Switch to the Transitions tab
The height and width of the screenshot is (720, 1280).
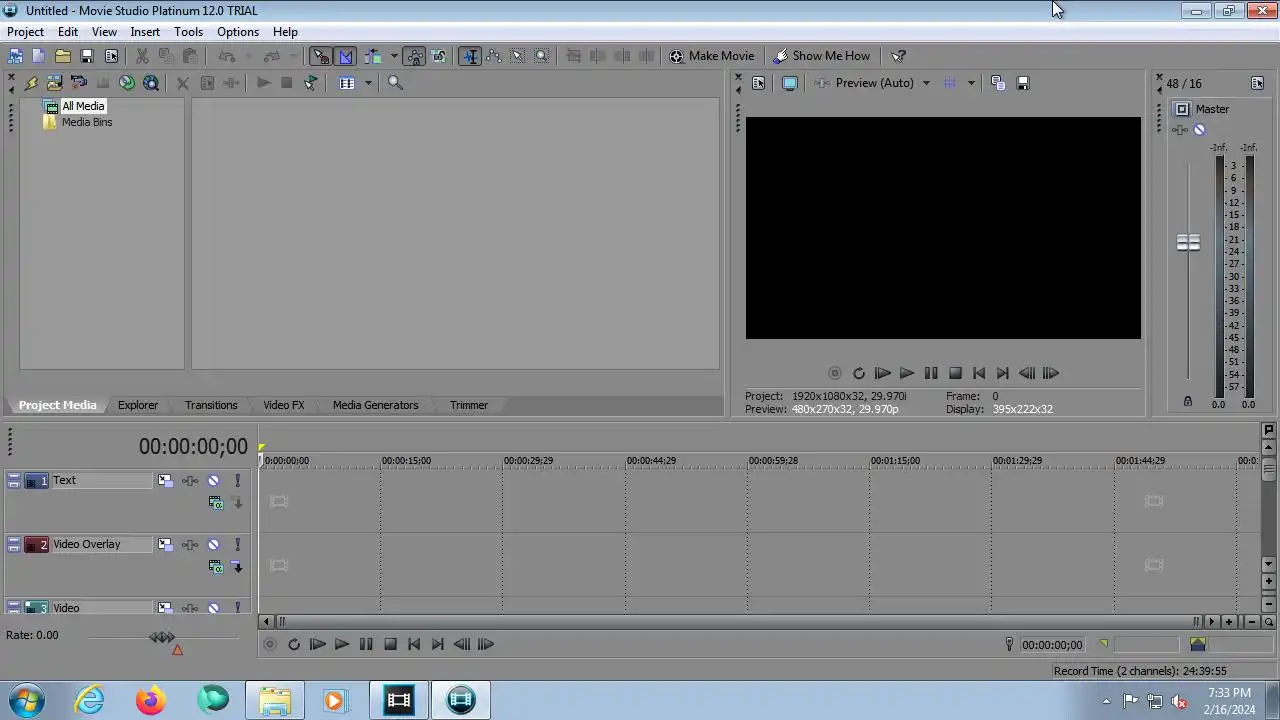211,405
